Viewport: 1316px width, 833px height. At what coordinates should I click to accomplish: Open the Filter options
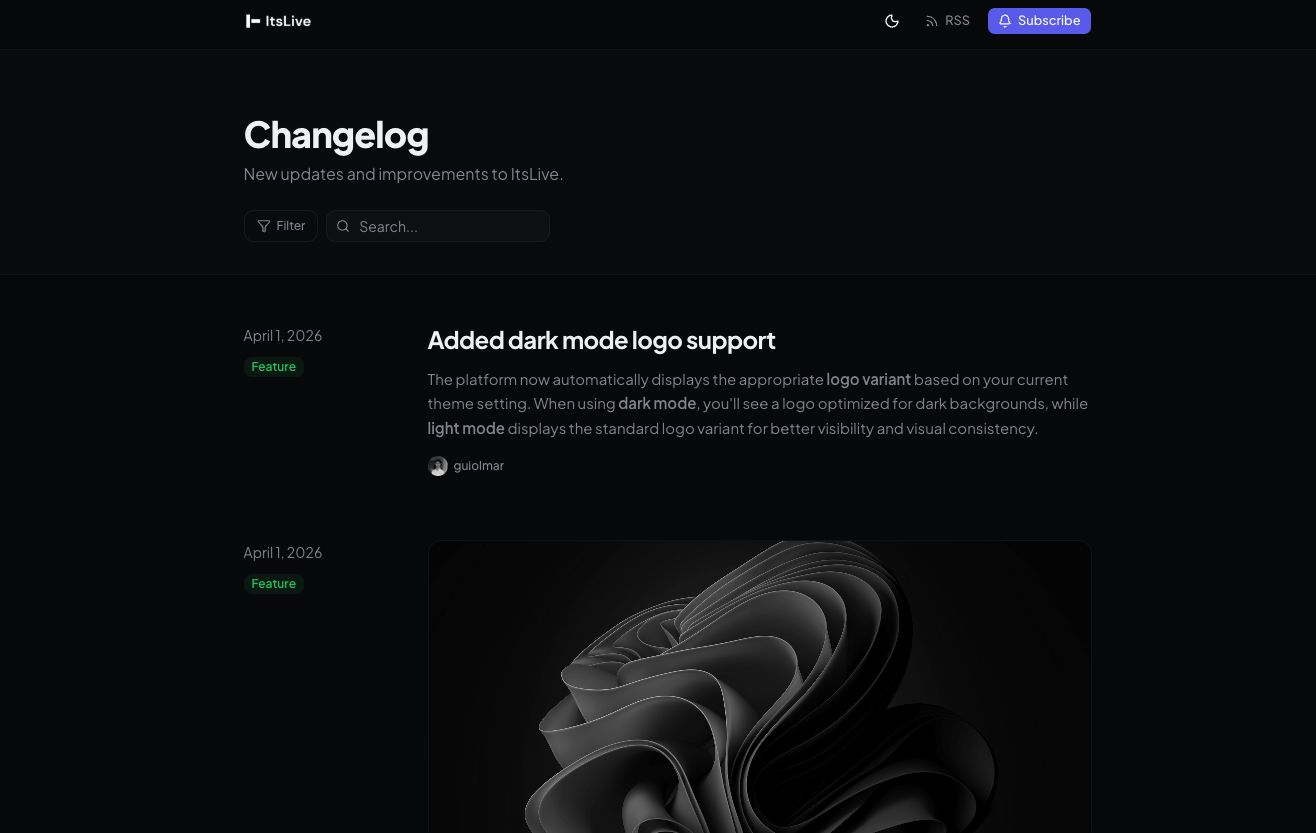pyautogui.click(x=280, y=225)
